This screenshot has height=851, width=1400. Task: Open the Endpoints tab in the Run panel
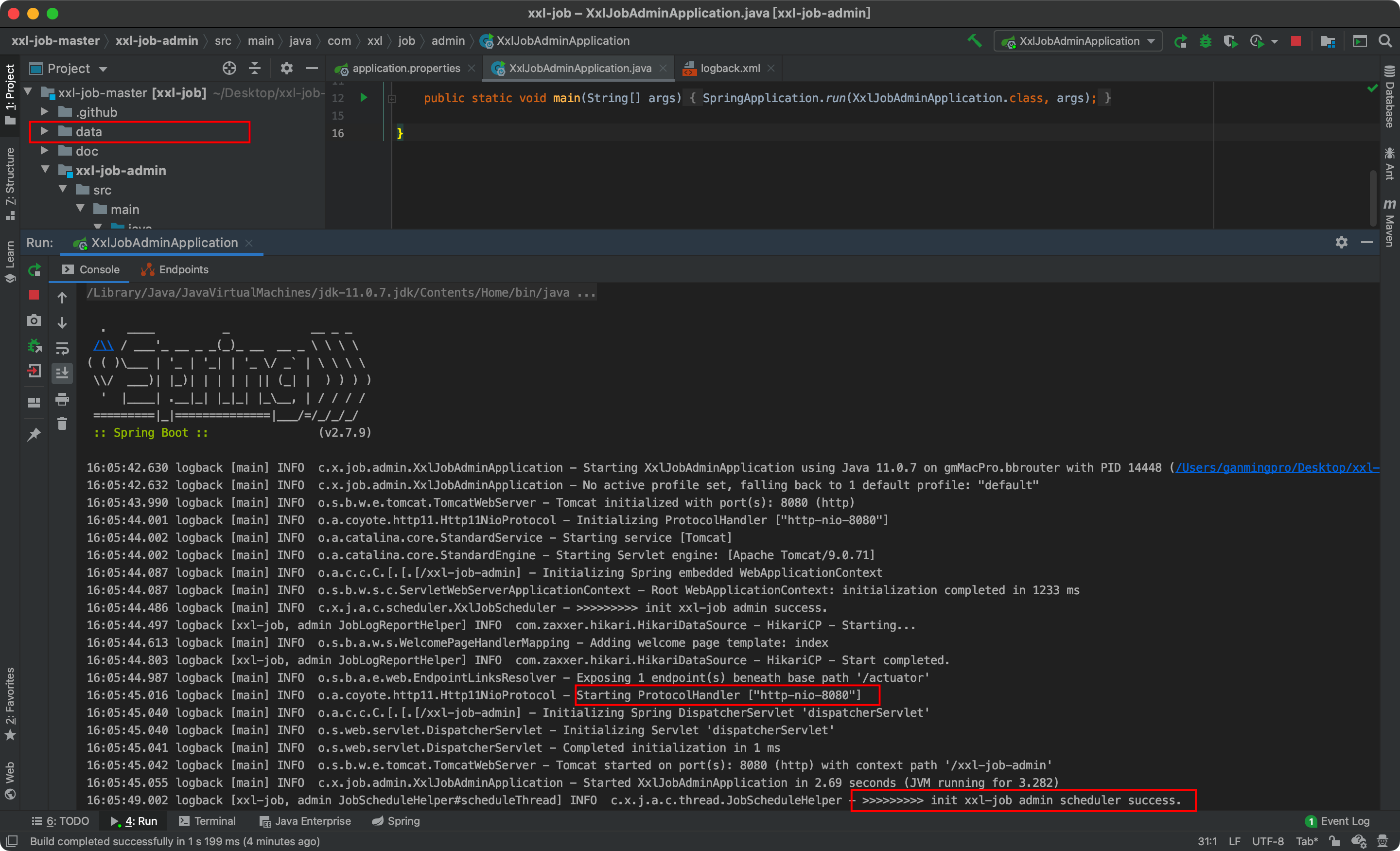coord(175,269)
